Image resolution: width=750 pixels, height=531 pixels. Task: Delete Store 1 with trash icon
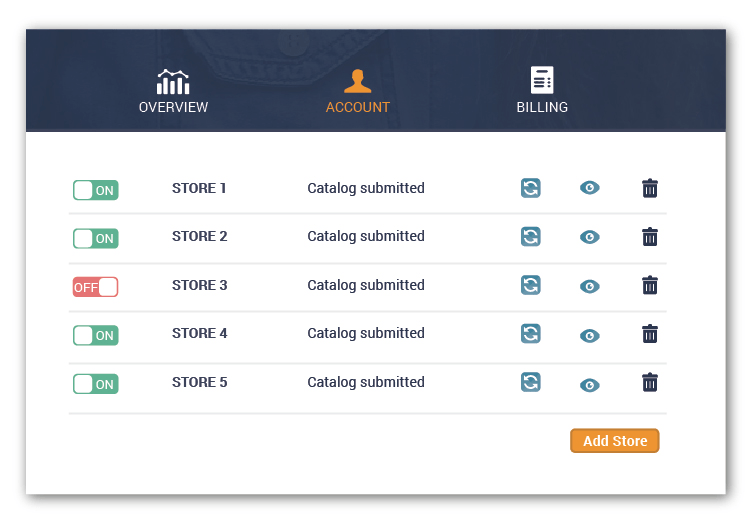[x=650, y=188]
